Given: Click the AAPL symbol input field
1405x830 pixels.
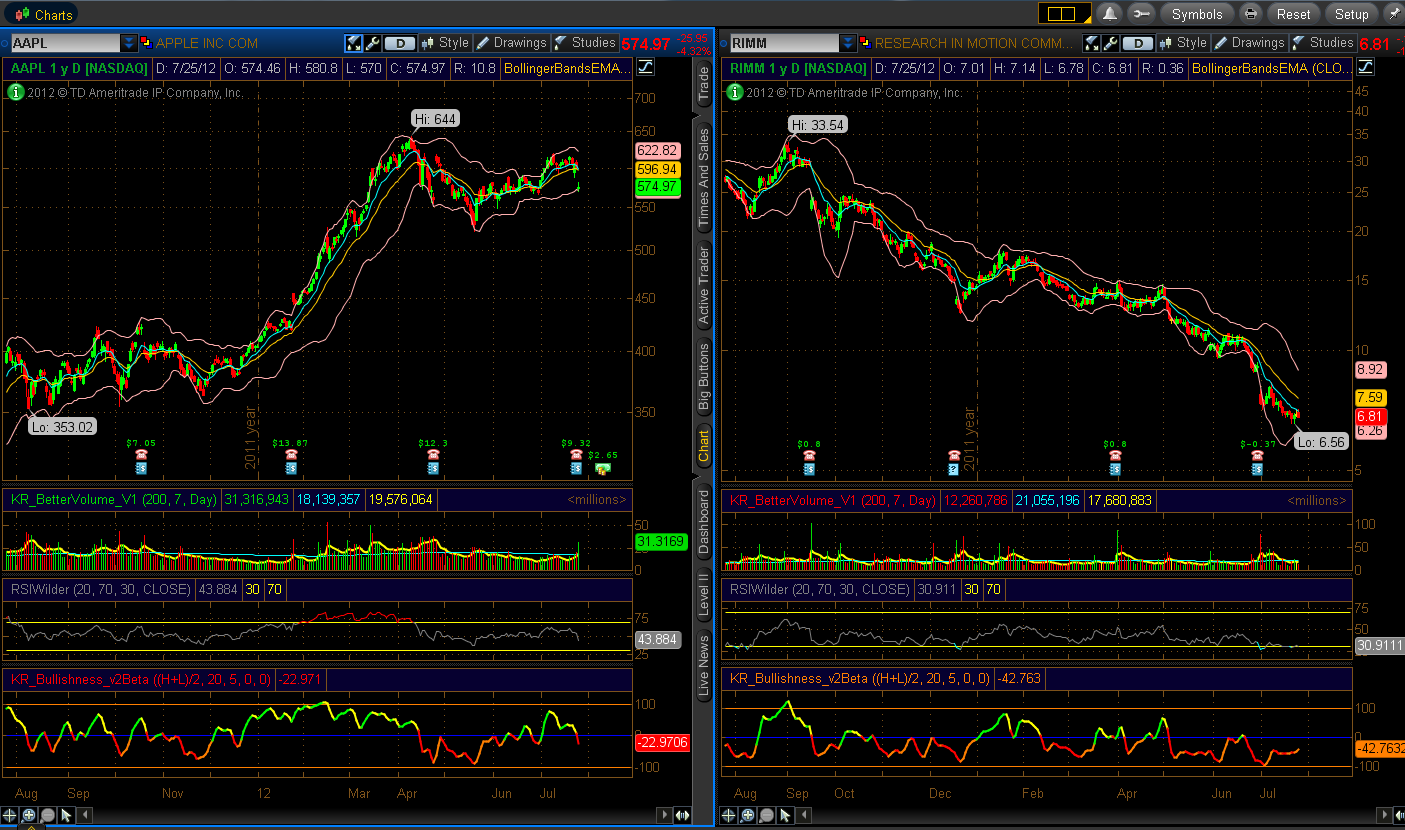Looking at the screenshot, I should pyautogui.click(x=64, y=43).
